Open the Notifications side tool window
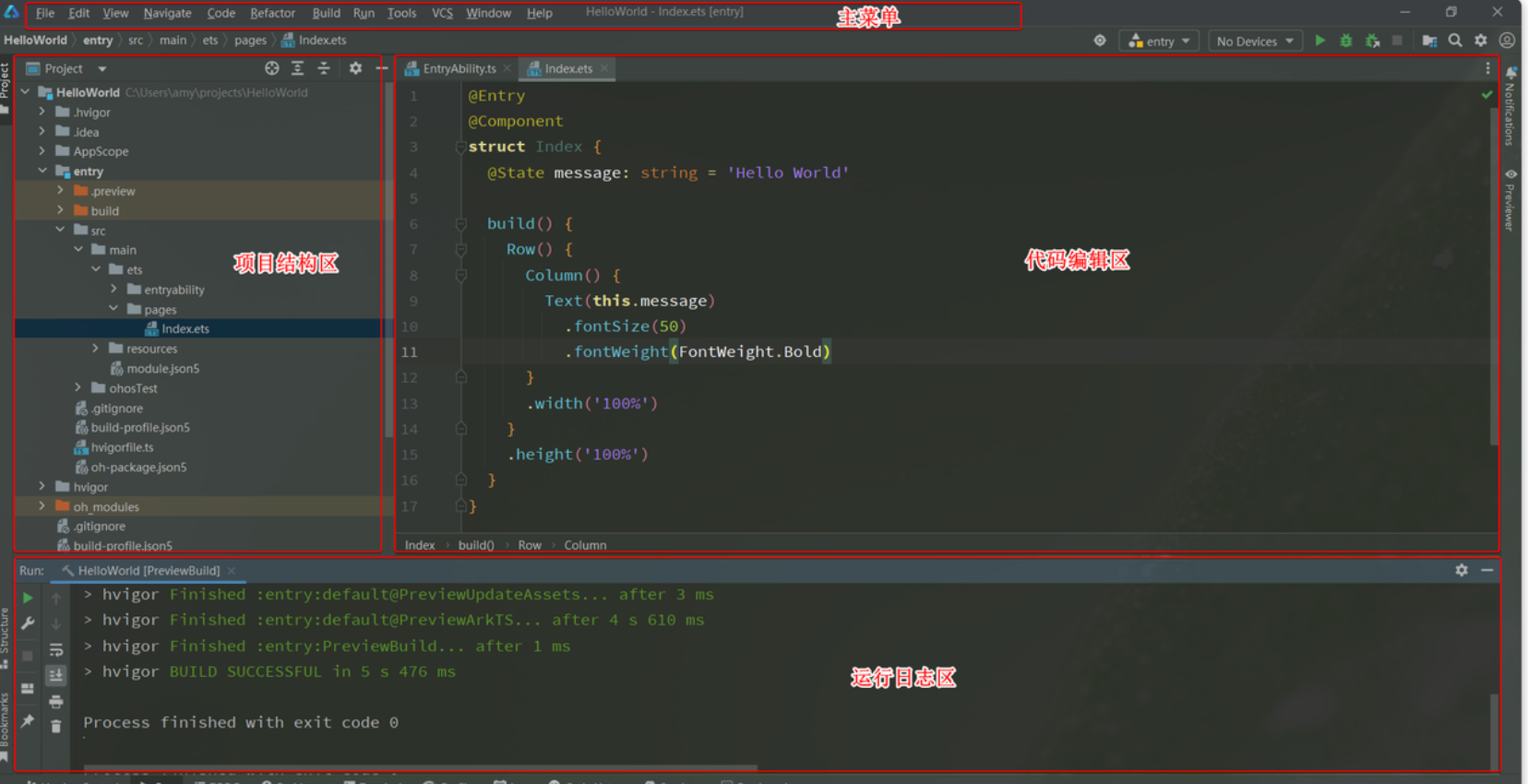Viewport: 1528px width, 784px height. pos(1510,105)
